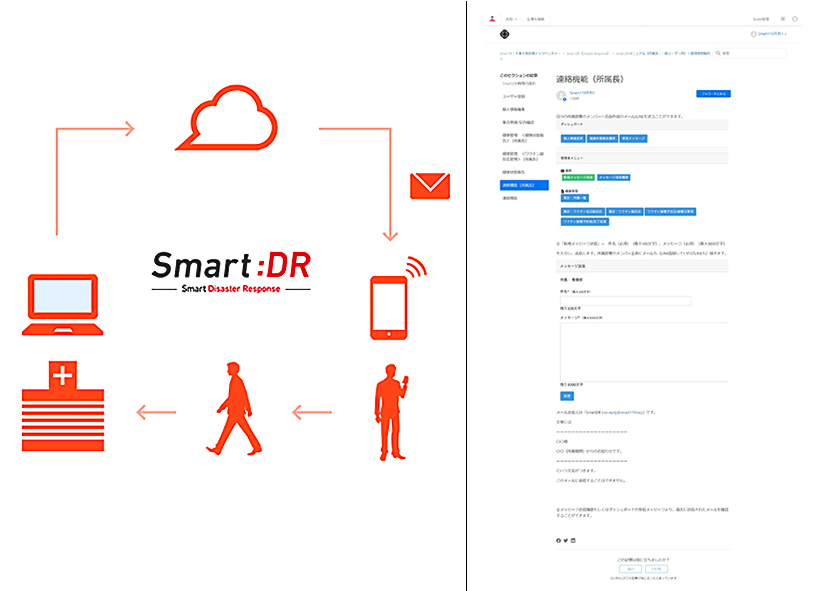
Task: Share article via Facebook icon
Action: (559, 540)
